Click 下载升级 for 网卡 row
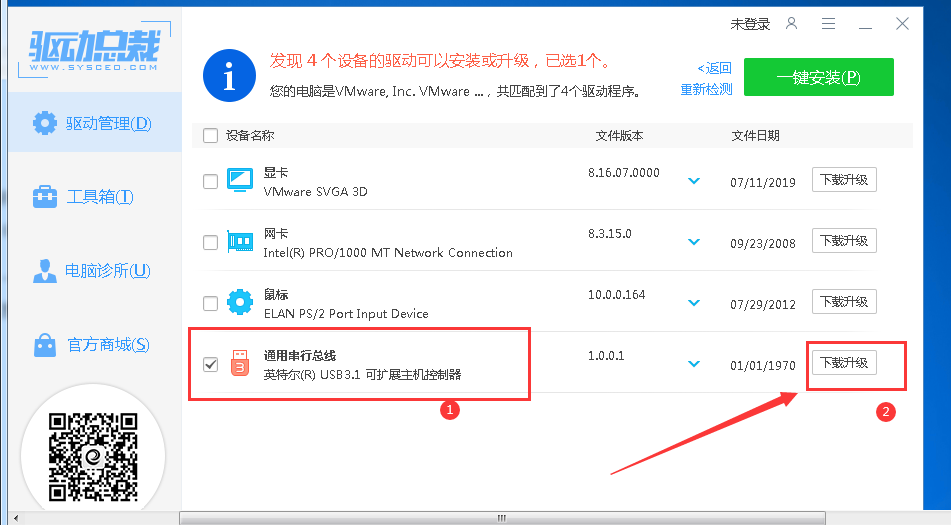Viewport: 951px width, 525px height. (844, 241)
